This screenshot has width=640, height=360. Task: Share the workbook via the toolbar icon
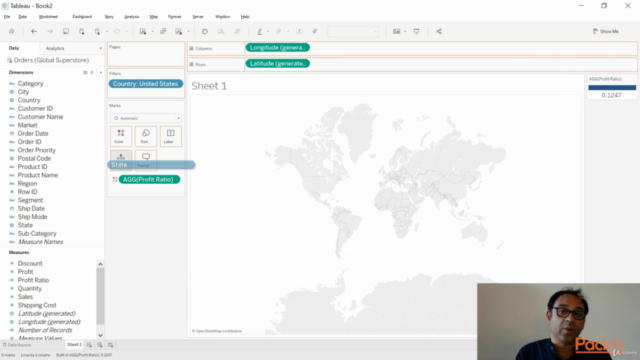coord(439,31)
